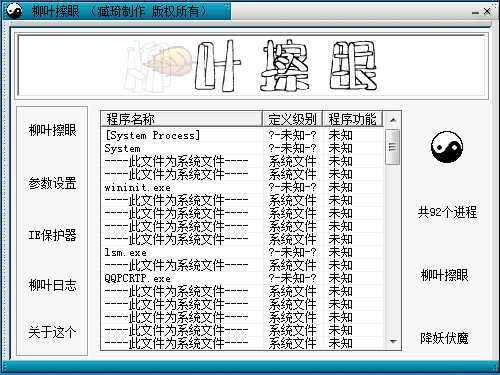Screen dimensions: 500x375
Task: Select the System process row
Action: pyautogui.click(x=242, y=148)
